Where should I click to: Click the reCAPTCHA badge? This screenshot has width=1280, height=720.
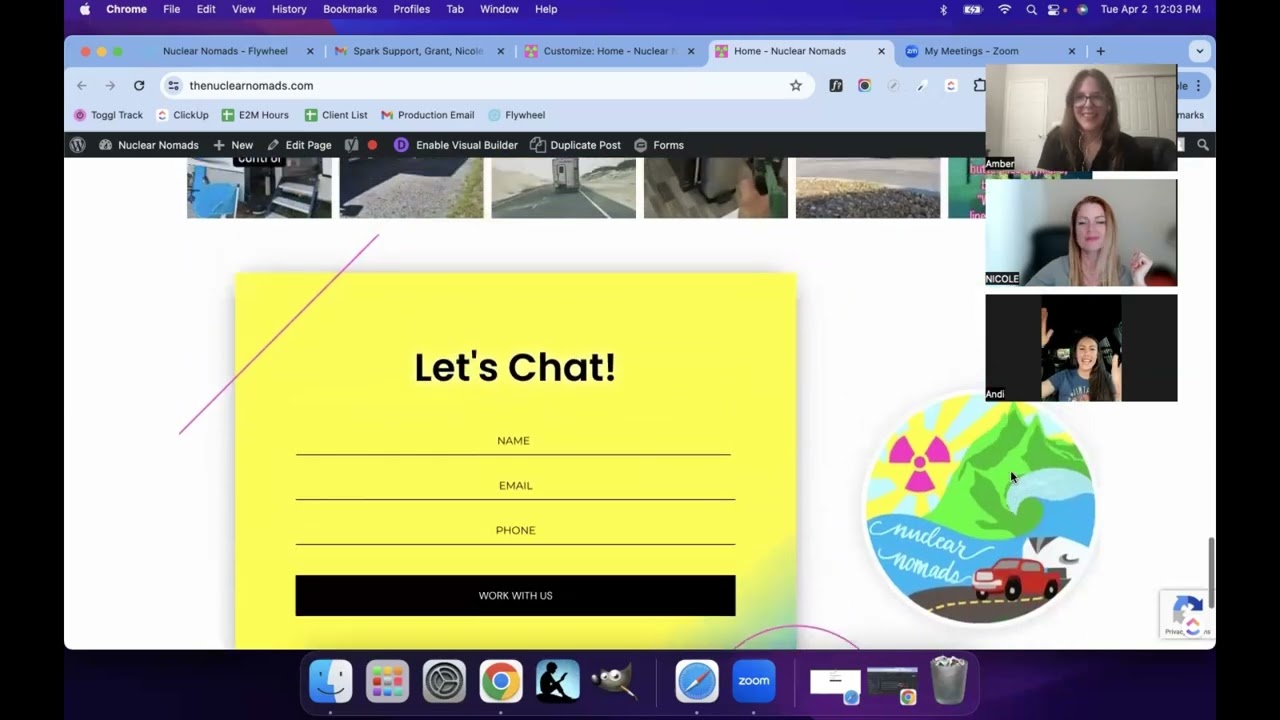(1187, 614)
